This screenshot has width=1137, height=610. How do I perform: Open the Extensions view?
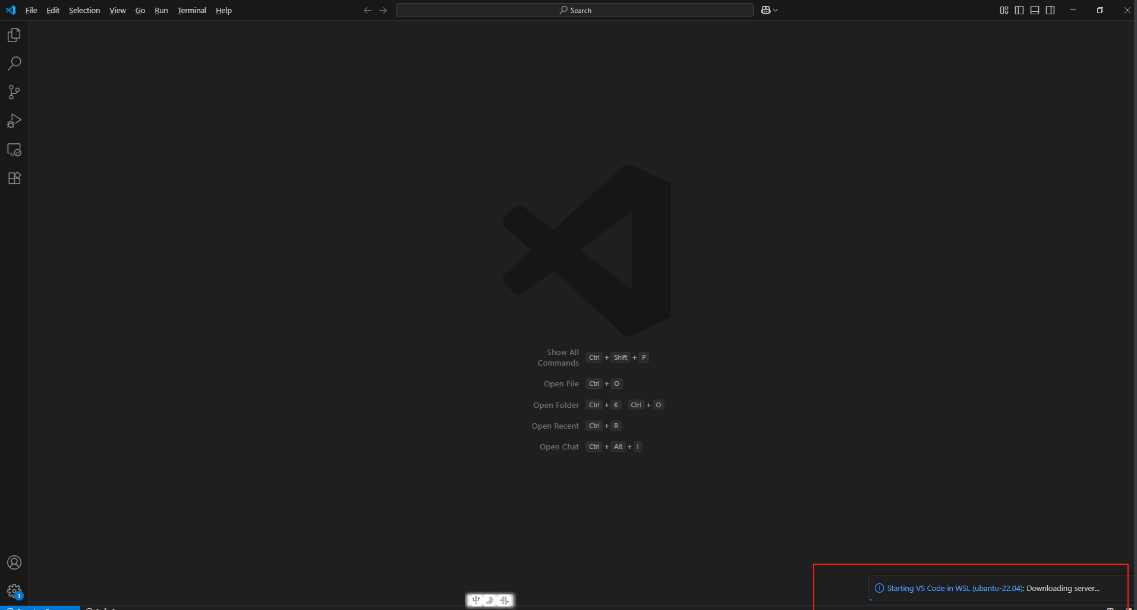(14, 178)
